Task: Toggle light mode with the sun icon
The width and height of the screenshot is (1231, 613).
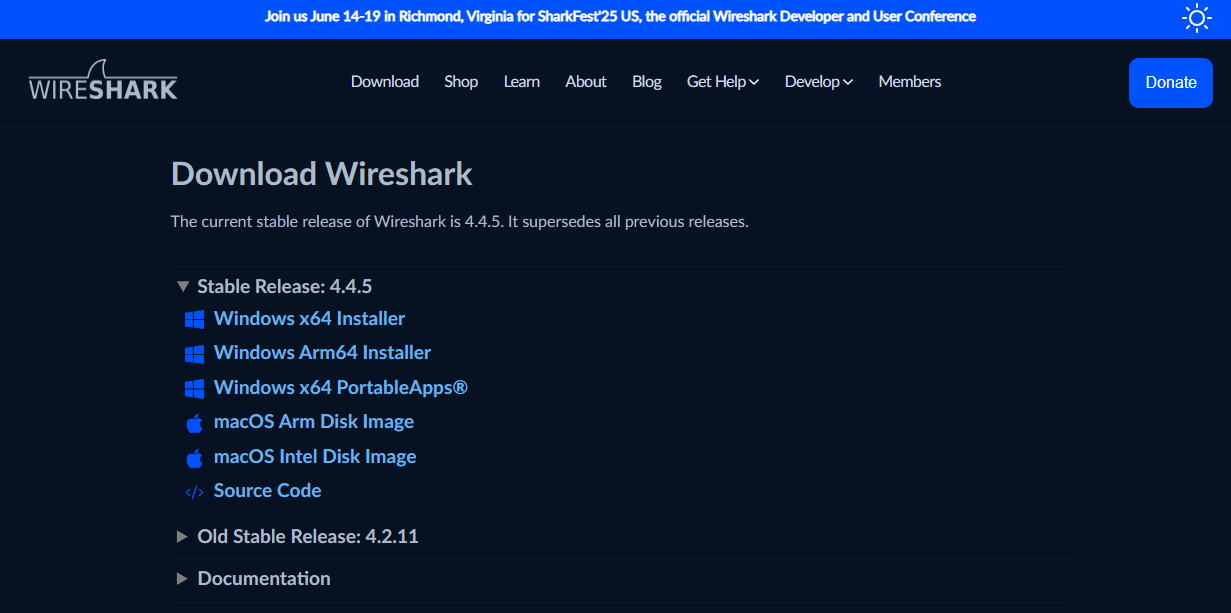Action: click(1196, 17)
